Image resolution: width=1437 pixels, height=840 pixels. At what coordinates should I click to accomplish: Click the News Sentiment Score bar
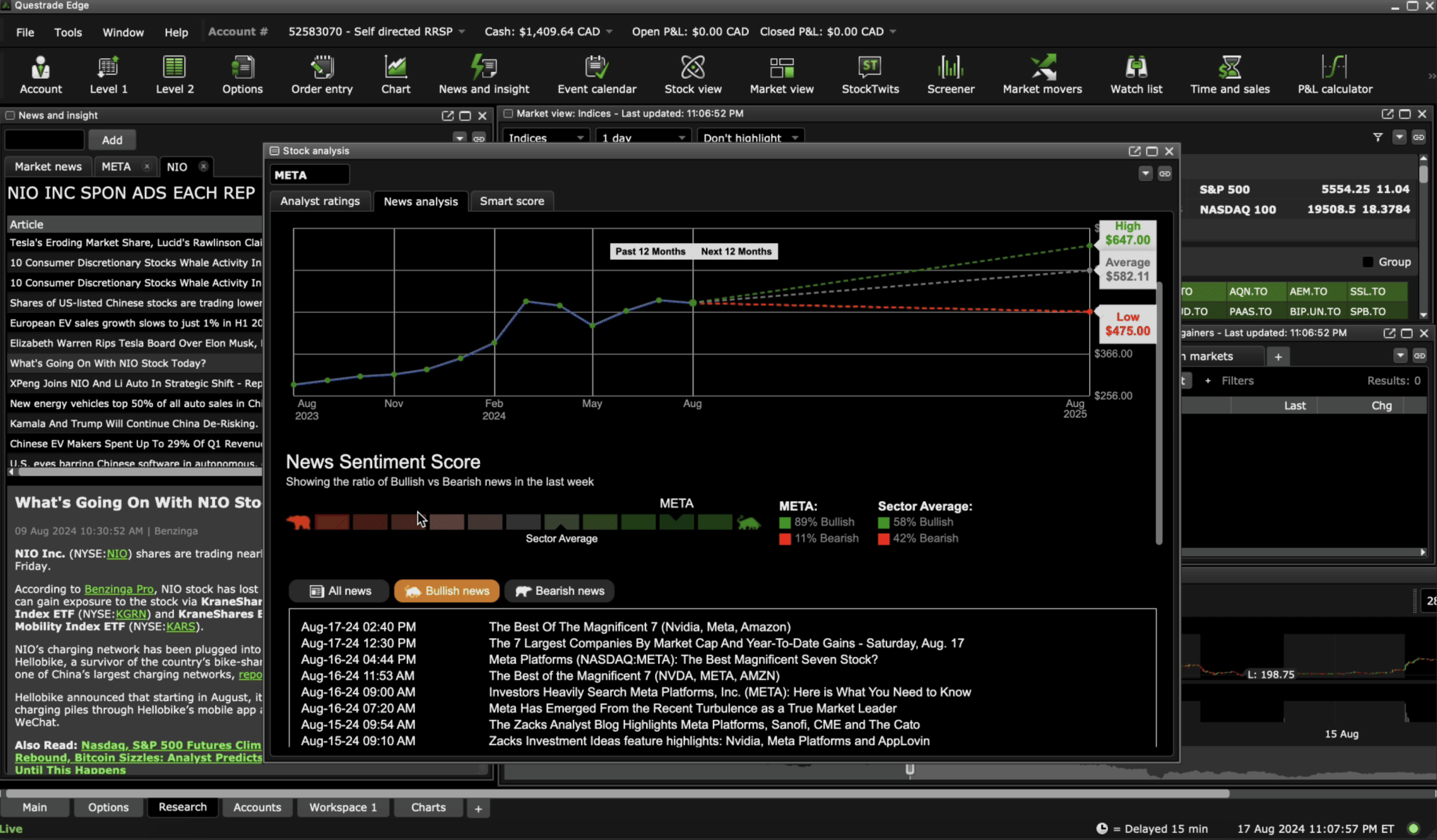click(x=523, y=522)
